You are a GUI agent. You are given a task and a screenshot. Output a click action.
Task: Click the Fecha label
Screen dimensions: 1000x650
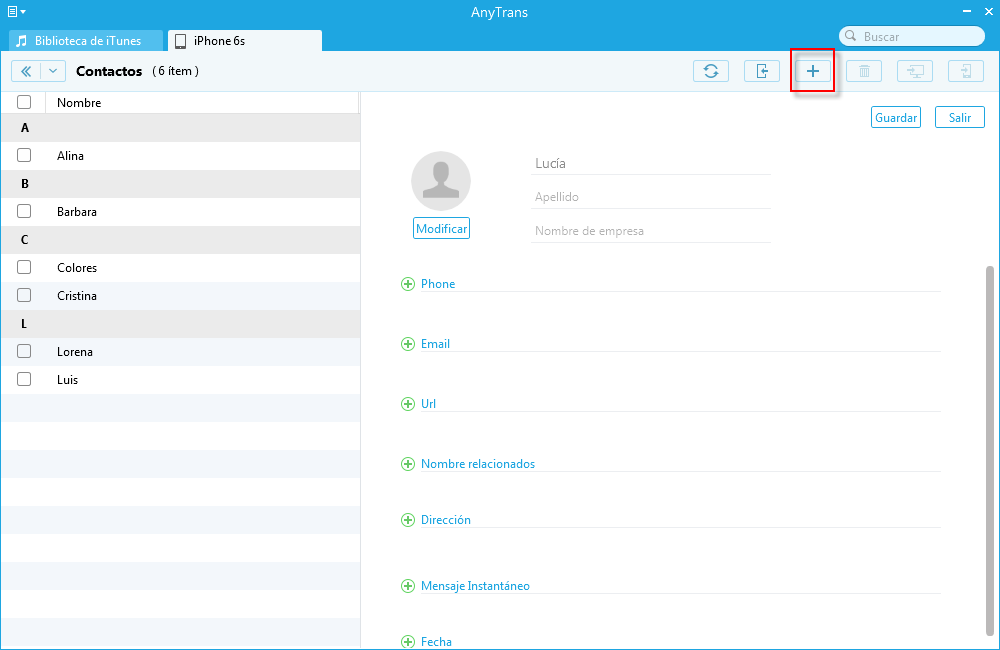click(436, 642)
